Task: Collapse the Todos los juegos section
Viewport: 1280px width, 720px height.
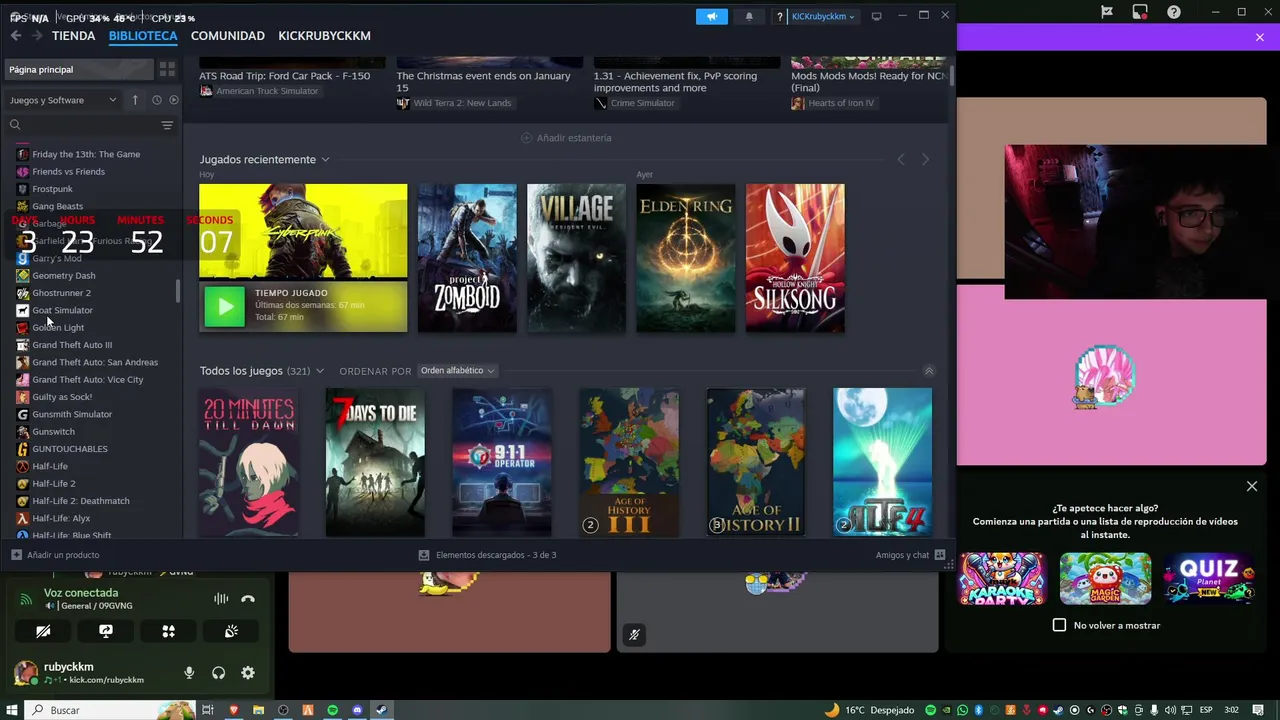Action: point(929,371)
